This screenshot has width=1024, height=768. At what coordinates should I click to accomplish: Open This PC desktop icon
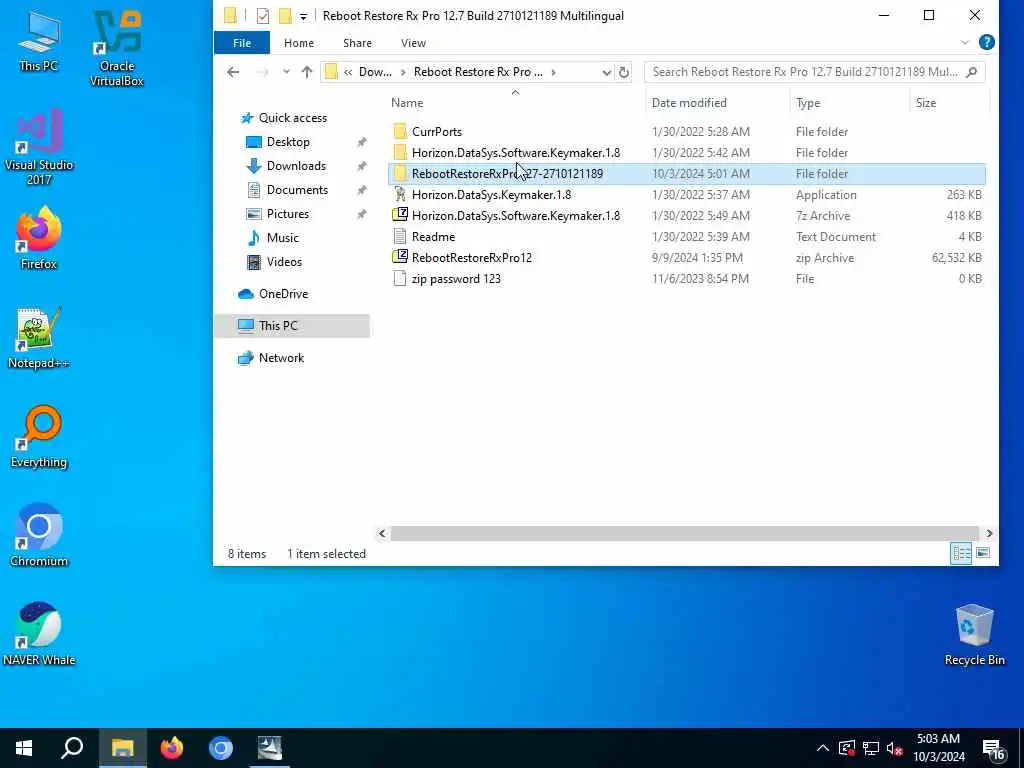click(x=38, y=42)
